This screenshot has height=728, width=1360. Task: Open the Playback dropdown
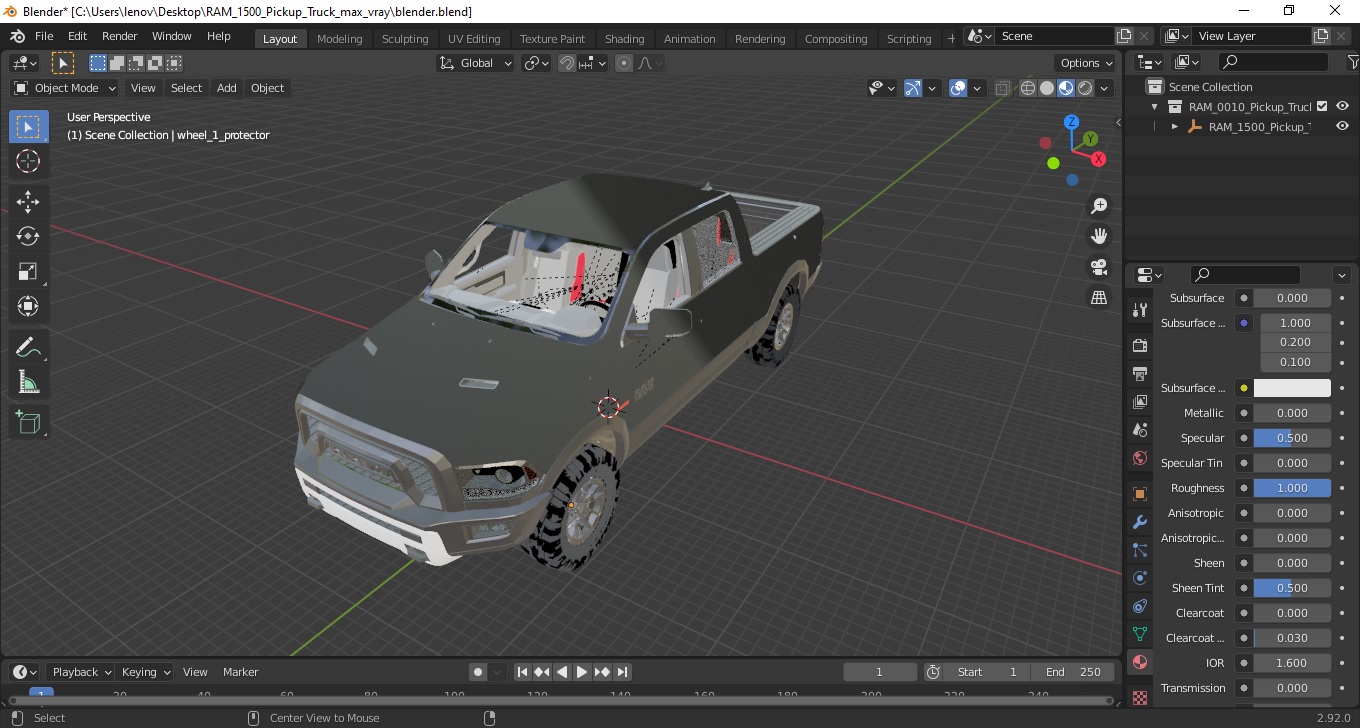pos(82,672)
